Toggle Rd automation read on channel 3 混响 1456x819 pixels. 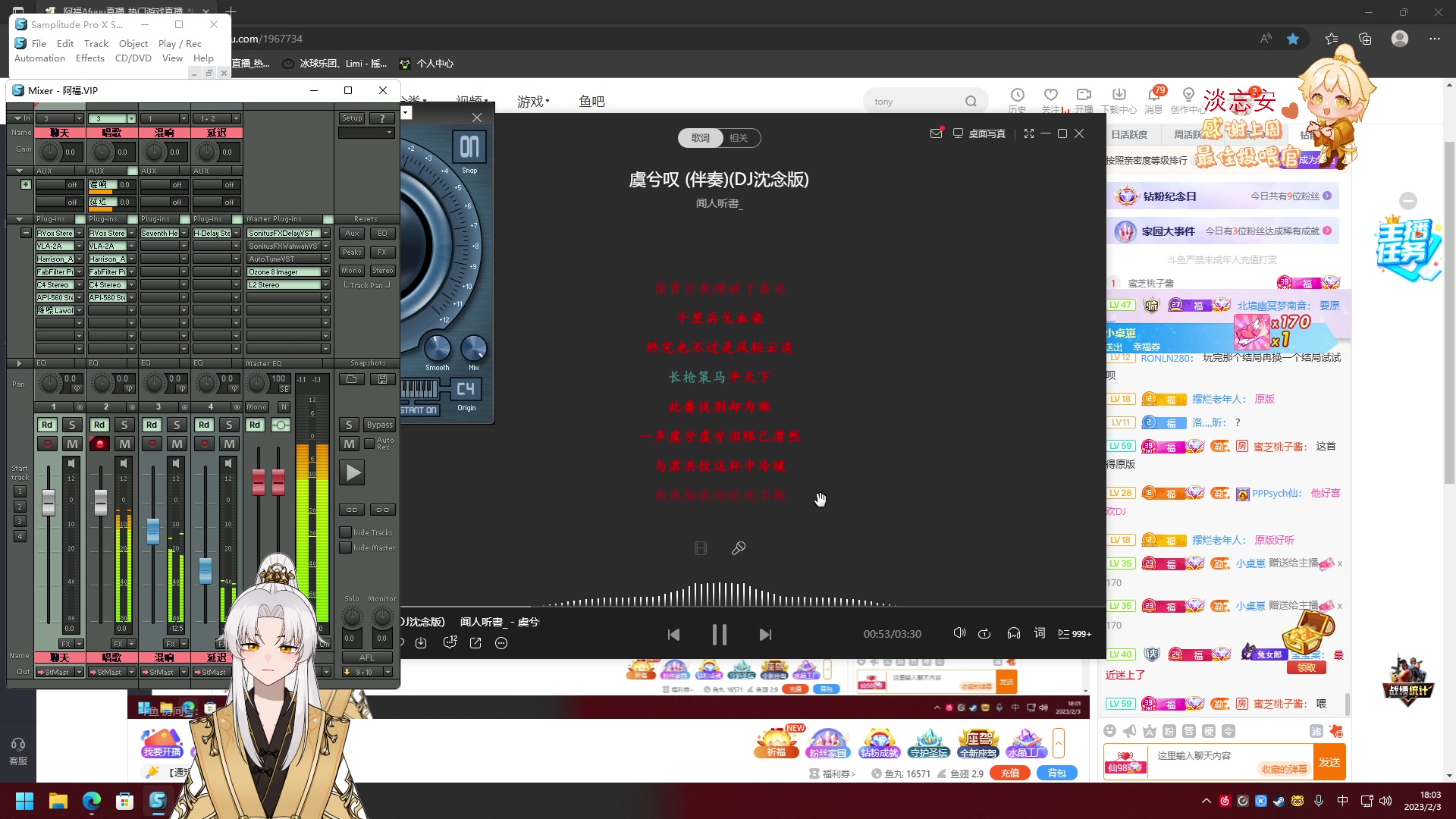point(152,425)
